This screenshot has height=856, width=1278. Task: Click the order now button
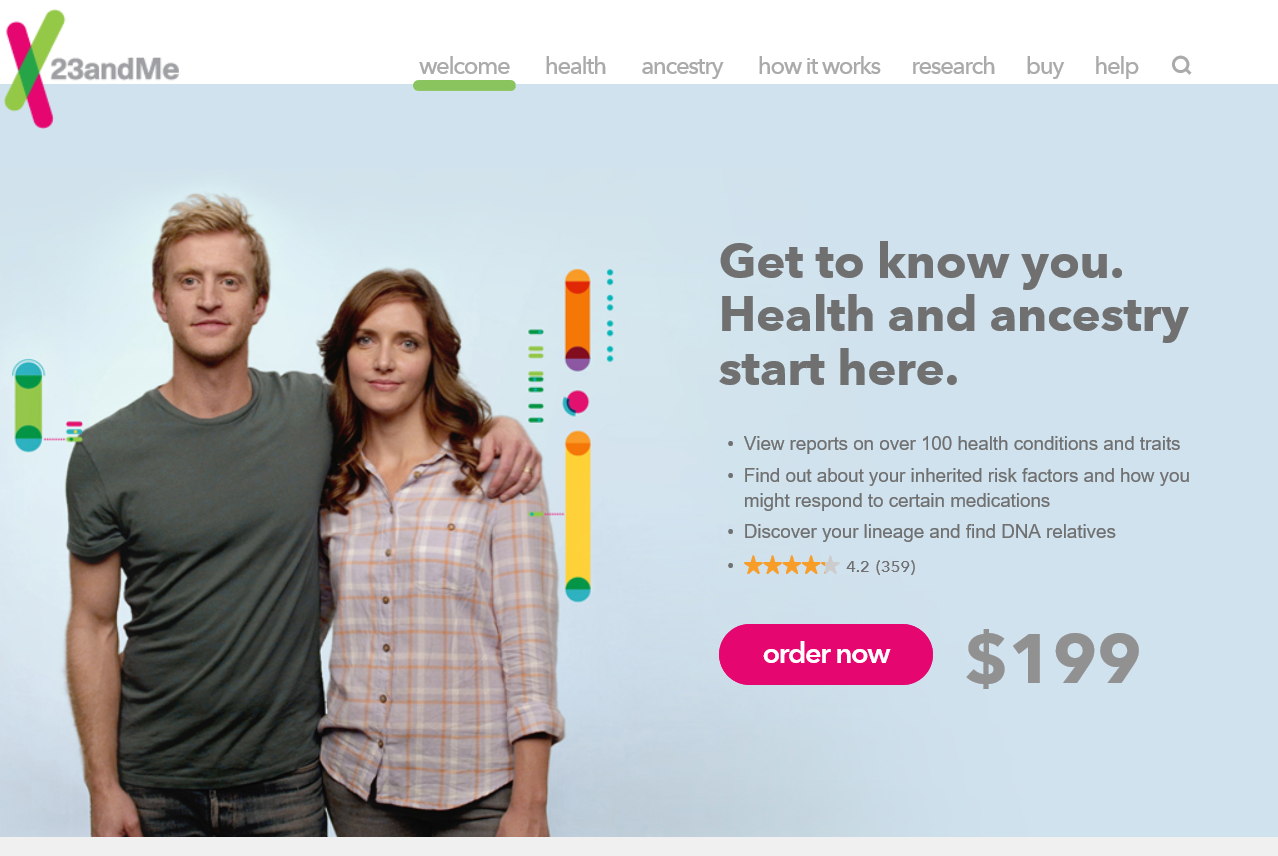point(826,654)
